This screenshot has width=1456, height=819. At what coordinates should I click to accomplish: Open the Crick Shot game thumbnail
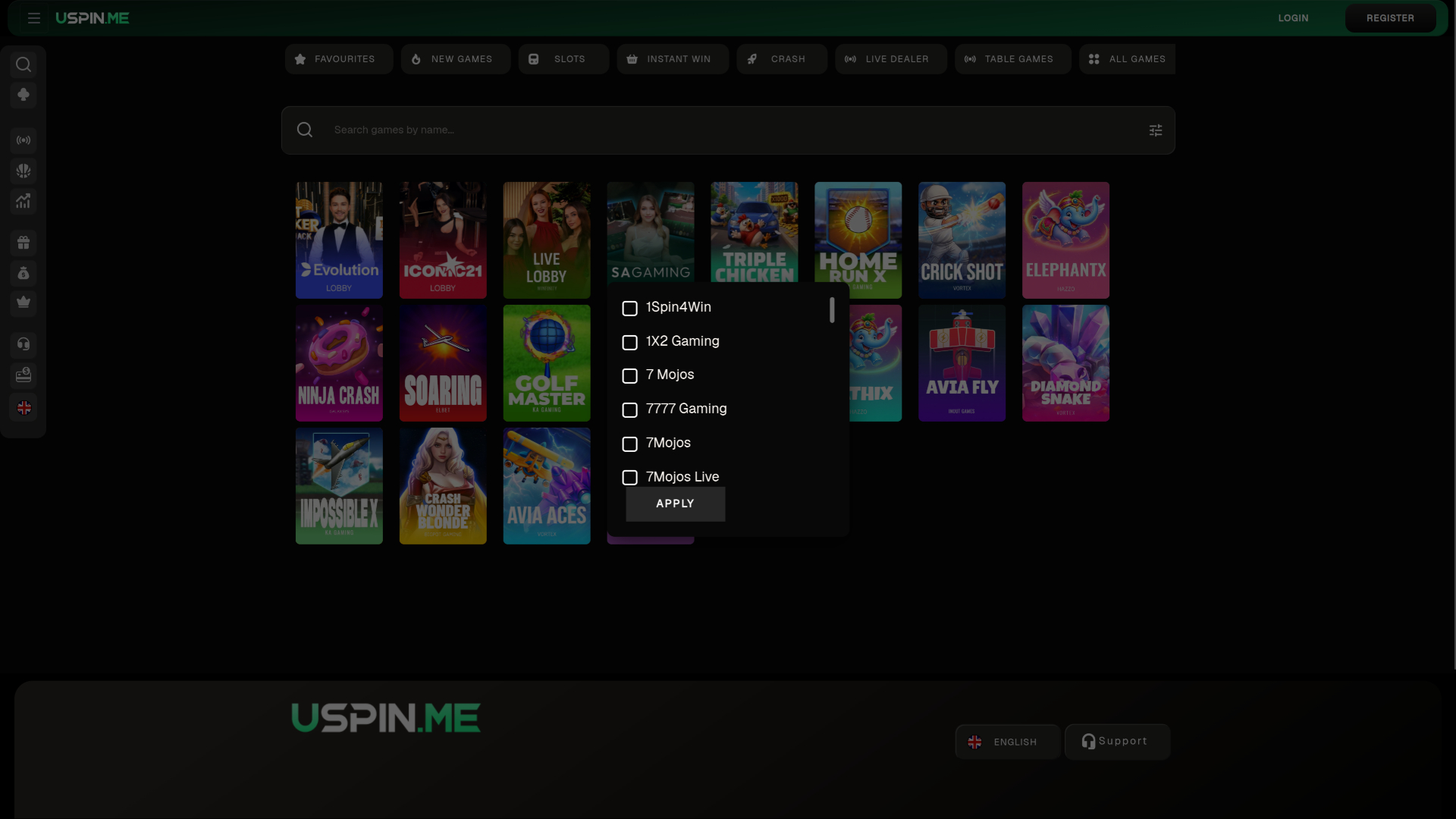(x=962, y=240)
